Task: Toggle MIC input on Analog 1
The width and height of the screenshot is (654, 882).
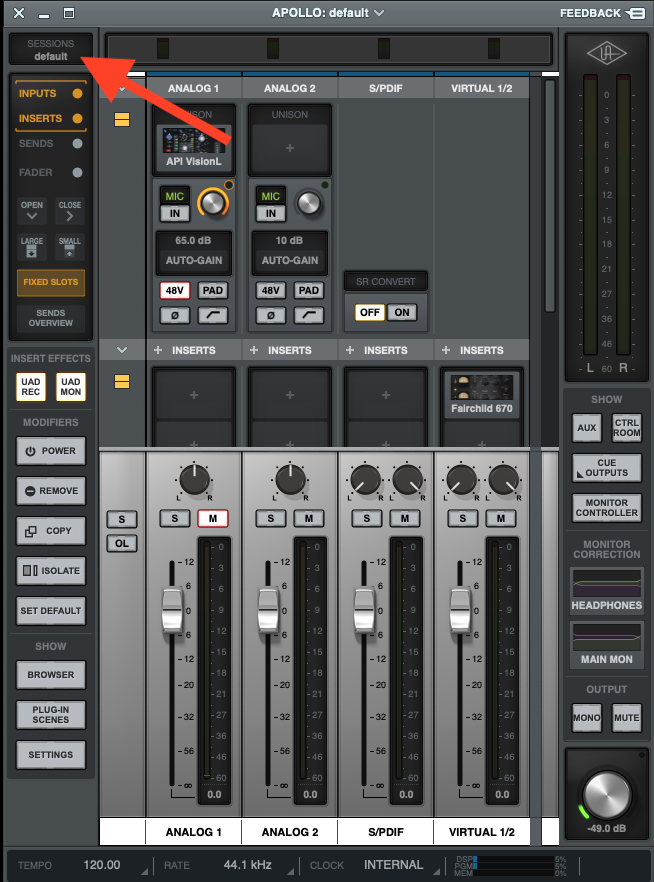Action: 174,196
